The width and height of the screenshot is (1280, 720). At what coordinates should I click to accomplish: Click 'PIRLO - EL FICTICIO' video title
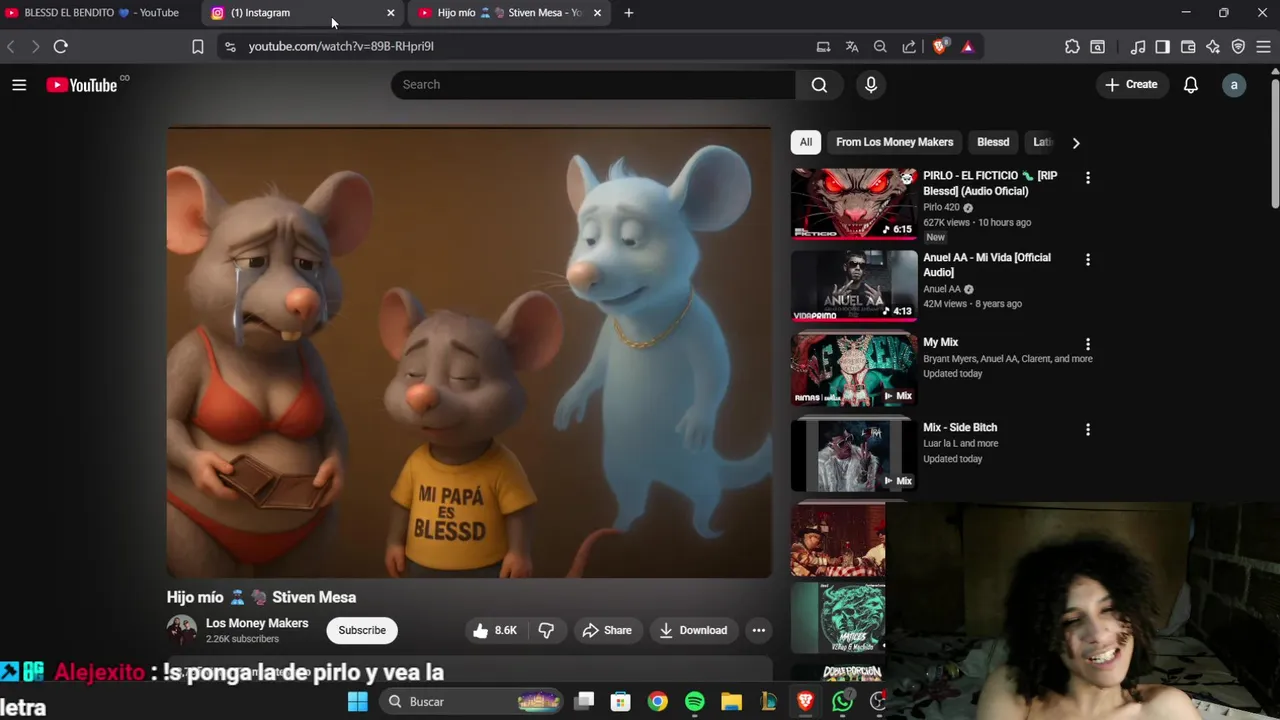990,183
